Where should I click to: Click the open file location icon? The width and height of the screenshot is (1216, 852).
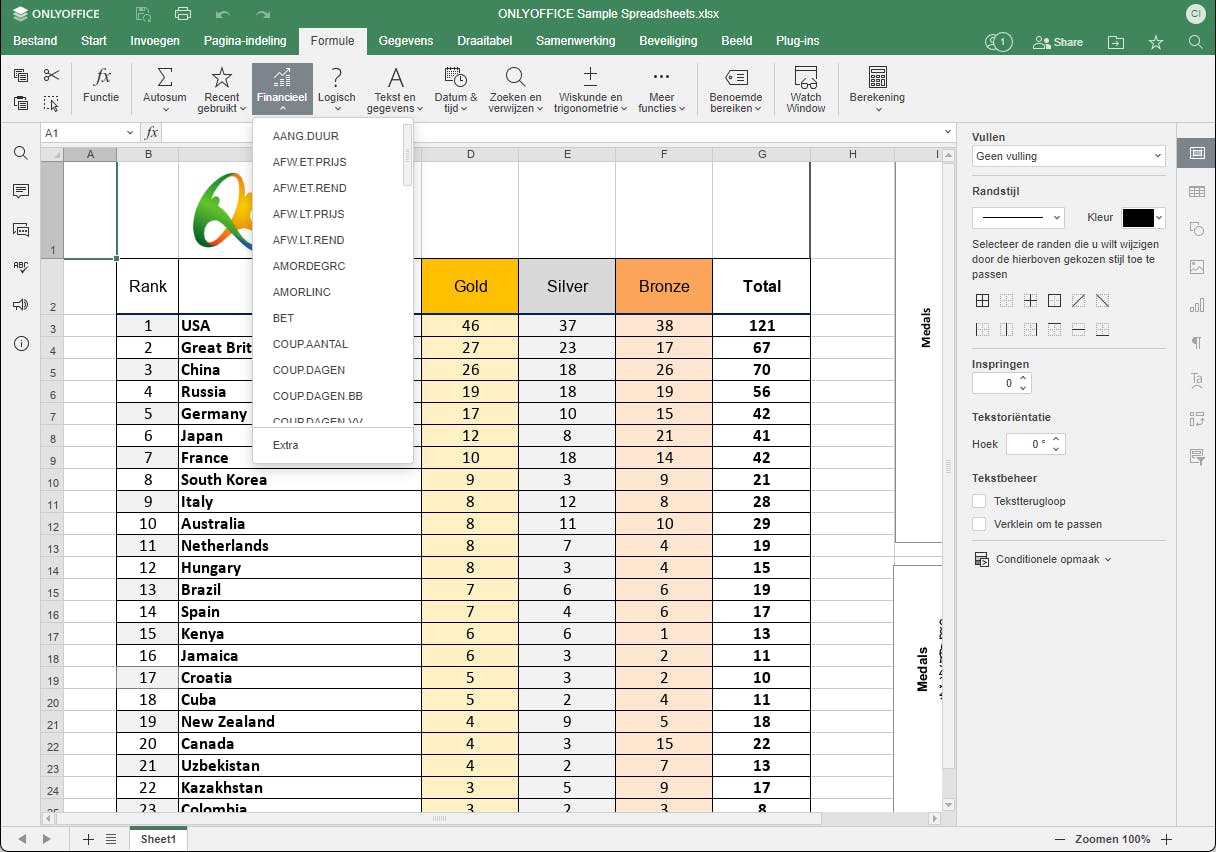coord(1116,42)
